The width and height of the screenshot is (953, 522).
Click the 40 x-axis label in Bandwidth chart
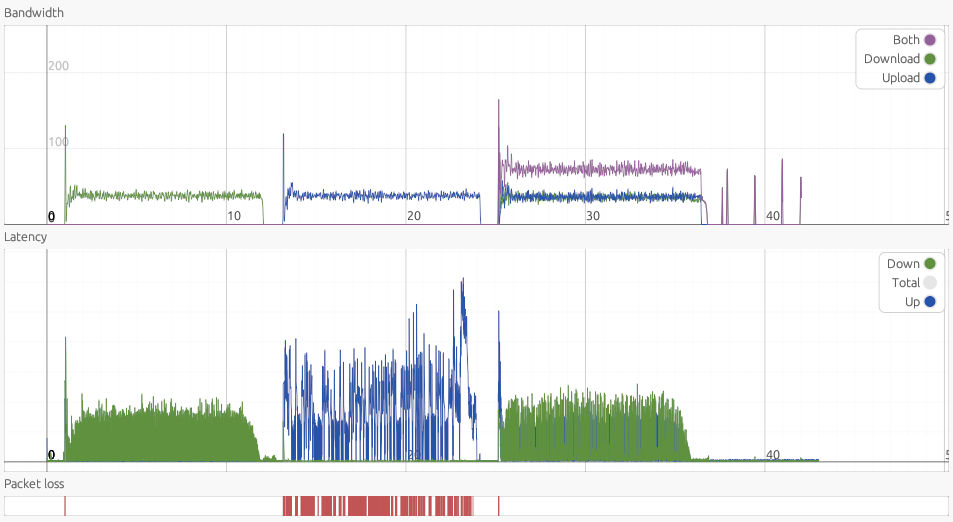pyautogui.click(x=772, y=216)
